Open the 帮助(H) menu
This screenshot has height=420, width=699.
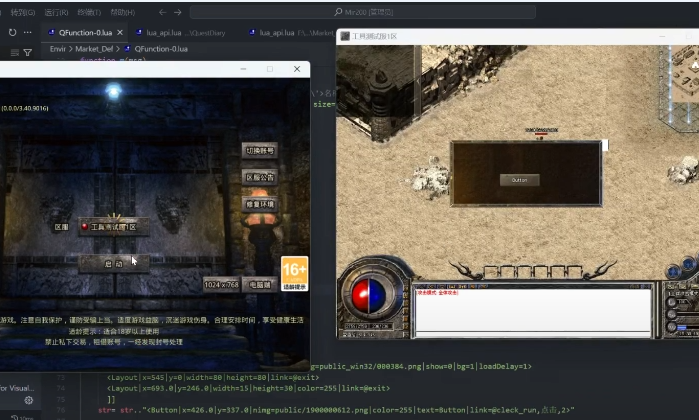[123, 13]
